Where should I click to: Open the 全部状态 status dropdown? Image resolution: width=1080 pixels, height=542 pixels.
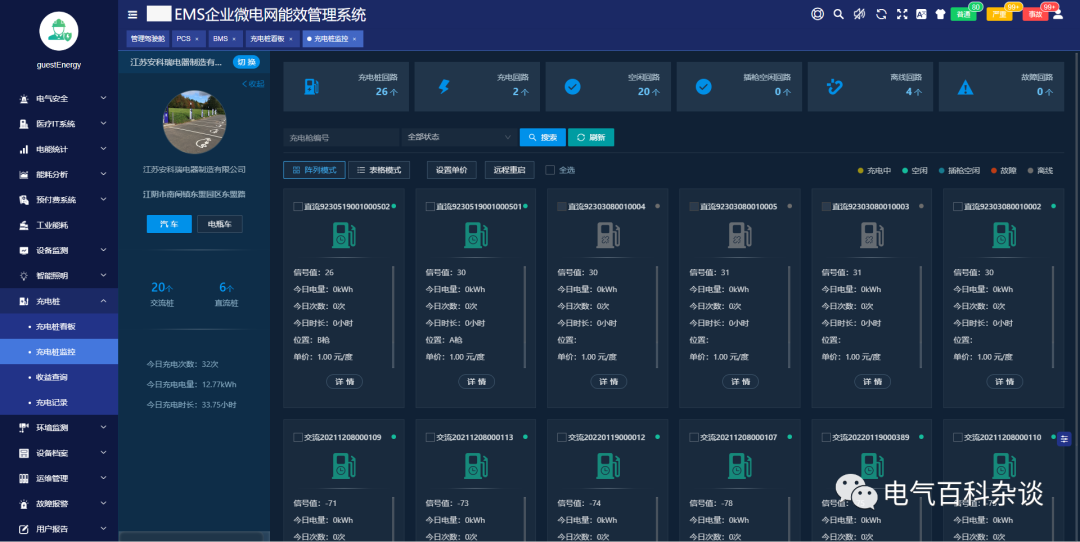point(459,137)
